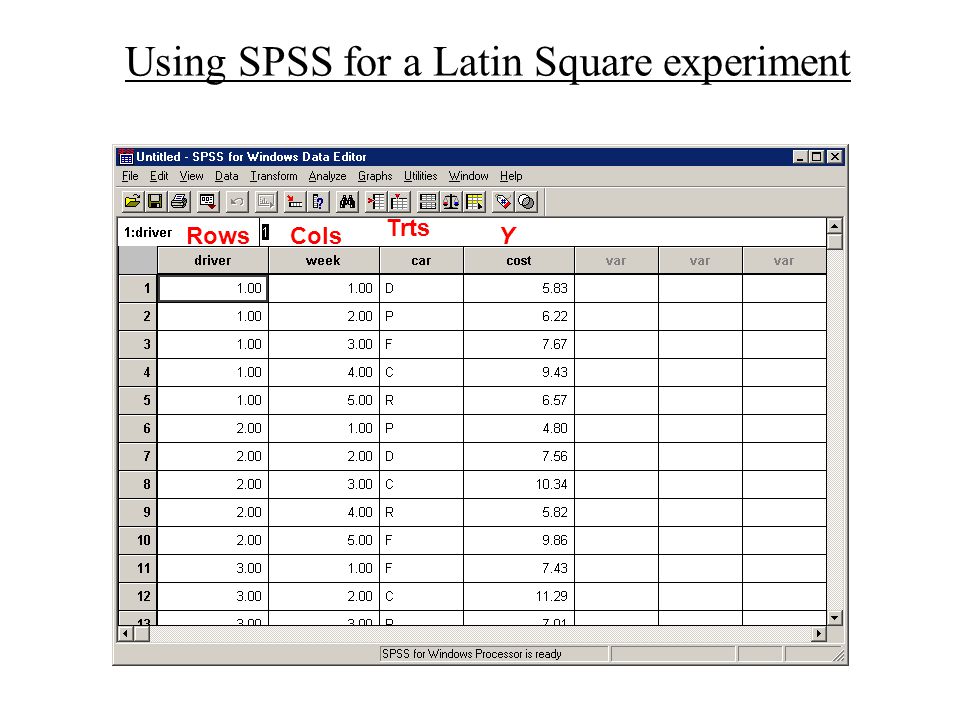Viewport: 960px width, 720px height.
Task: Click week cell 3.00 in row 3
Action: (x=324, y=345)
